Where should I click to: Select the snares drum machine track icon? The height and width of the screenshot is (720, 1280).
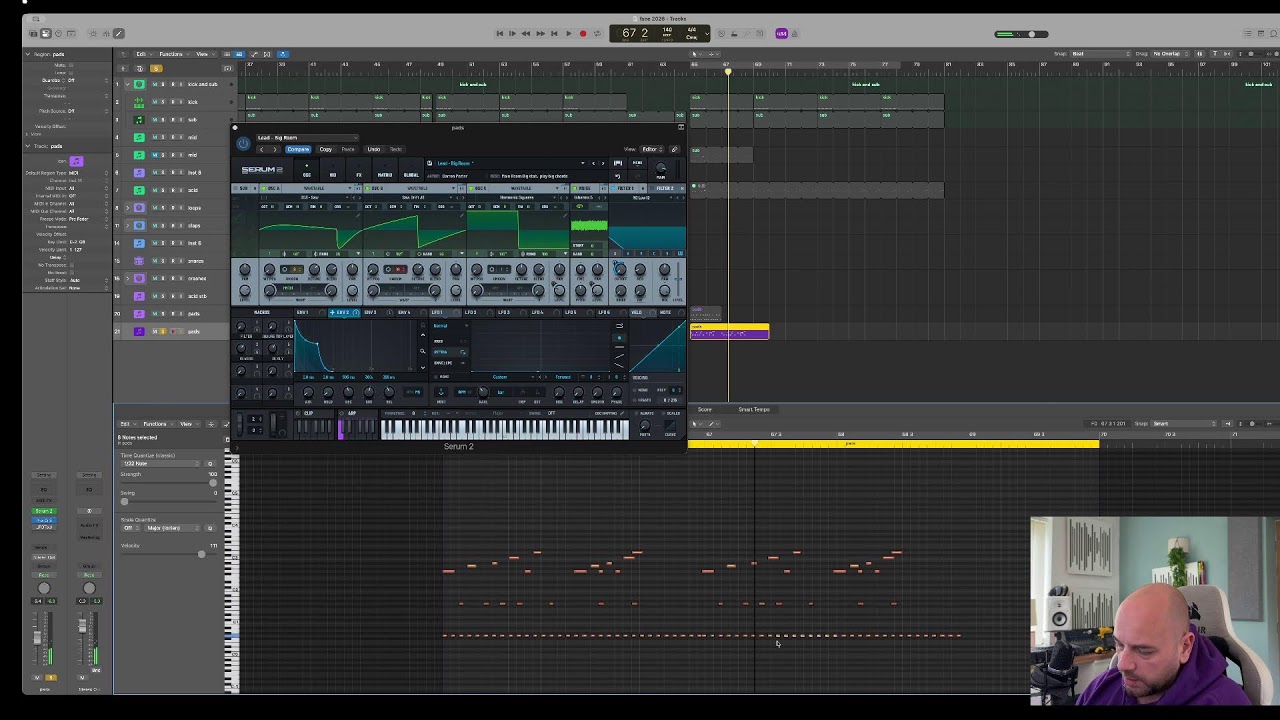(x=139, y=261)
